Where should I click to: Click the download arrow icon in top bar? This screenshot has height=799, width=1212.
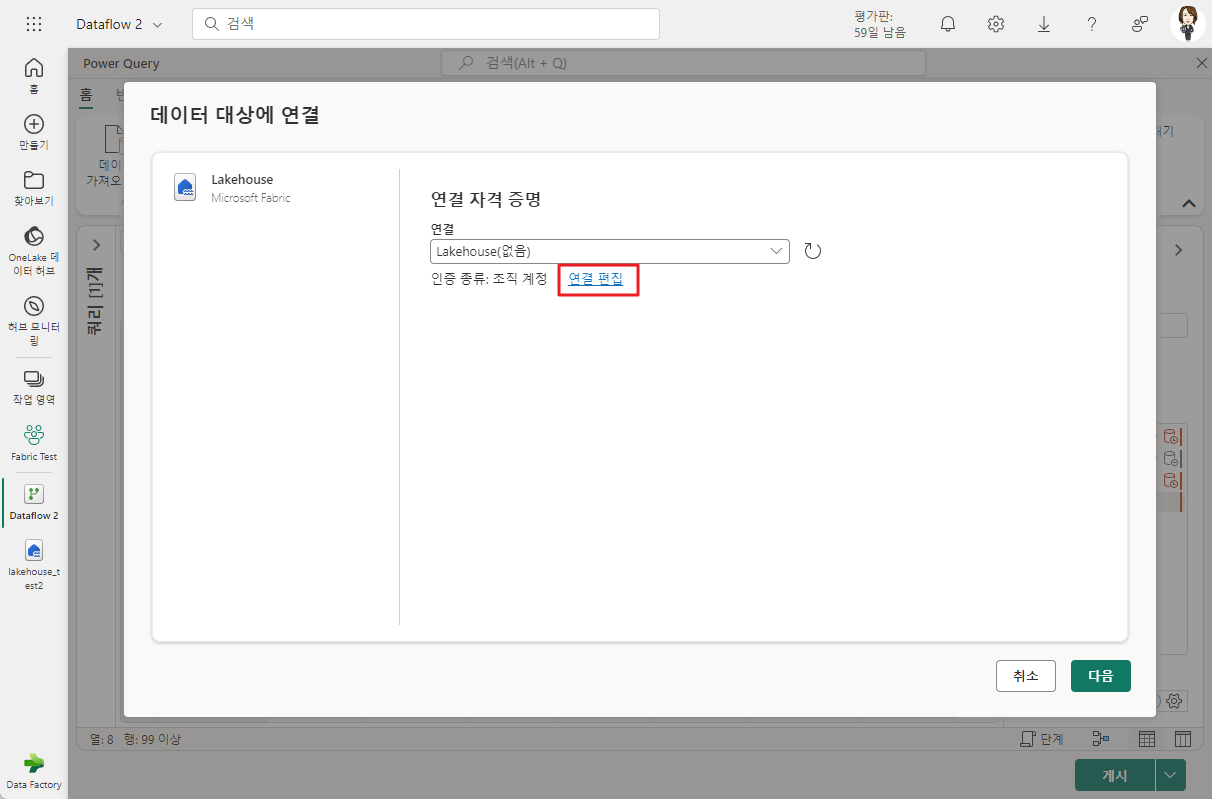(x=1044, y=24)
